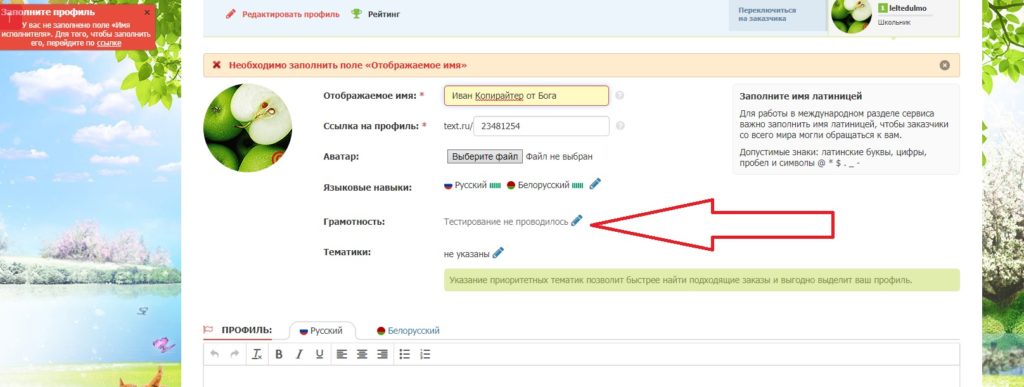Screen dimensions: 1024x387
Task: Click the Отображаемое имя input field
Action: 526,95
